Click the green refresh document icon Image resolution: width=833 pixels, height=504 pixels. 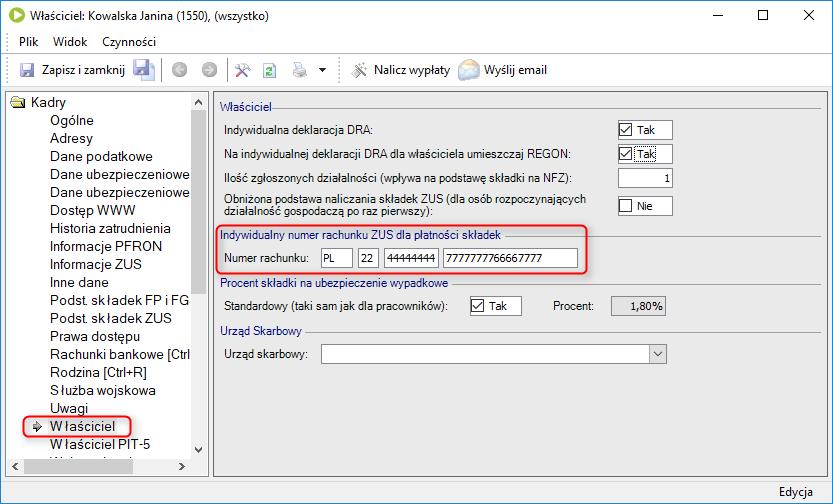(x=270, y=70)
